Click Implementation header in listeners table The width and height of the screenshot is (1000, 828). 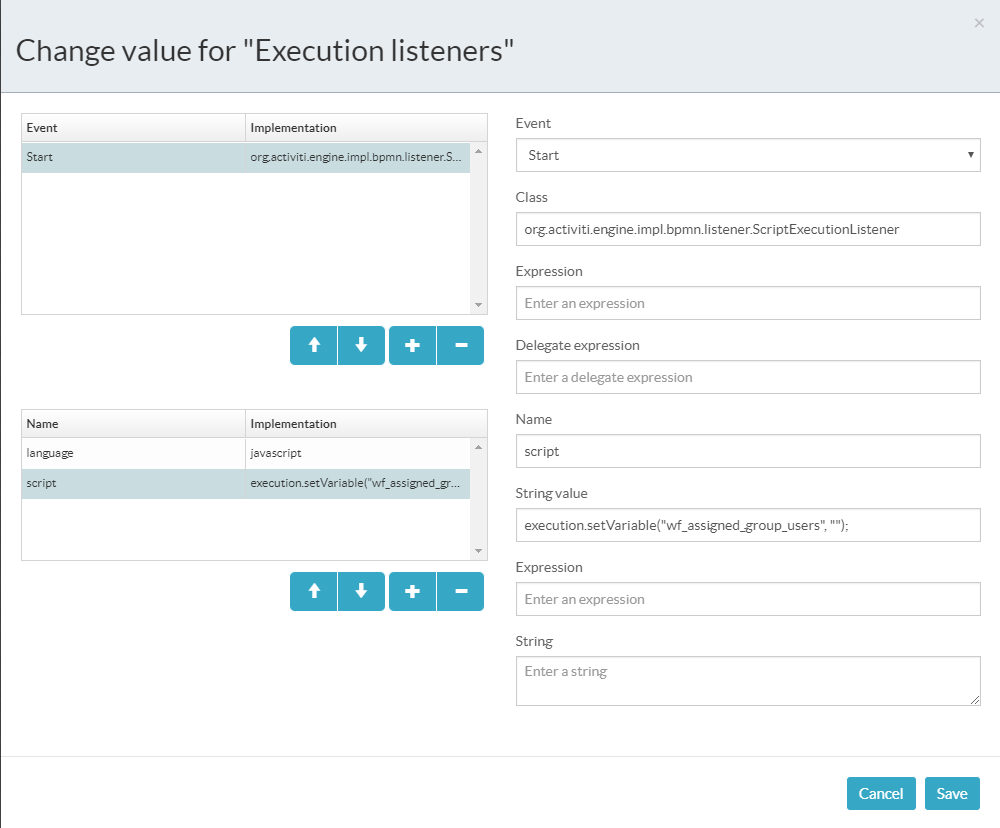(x=366, y=128)
